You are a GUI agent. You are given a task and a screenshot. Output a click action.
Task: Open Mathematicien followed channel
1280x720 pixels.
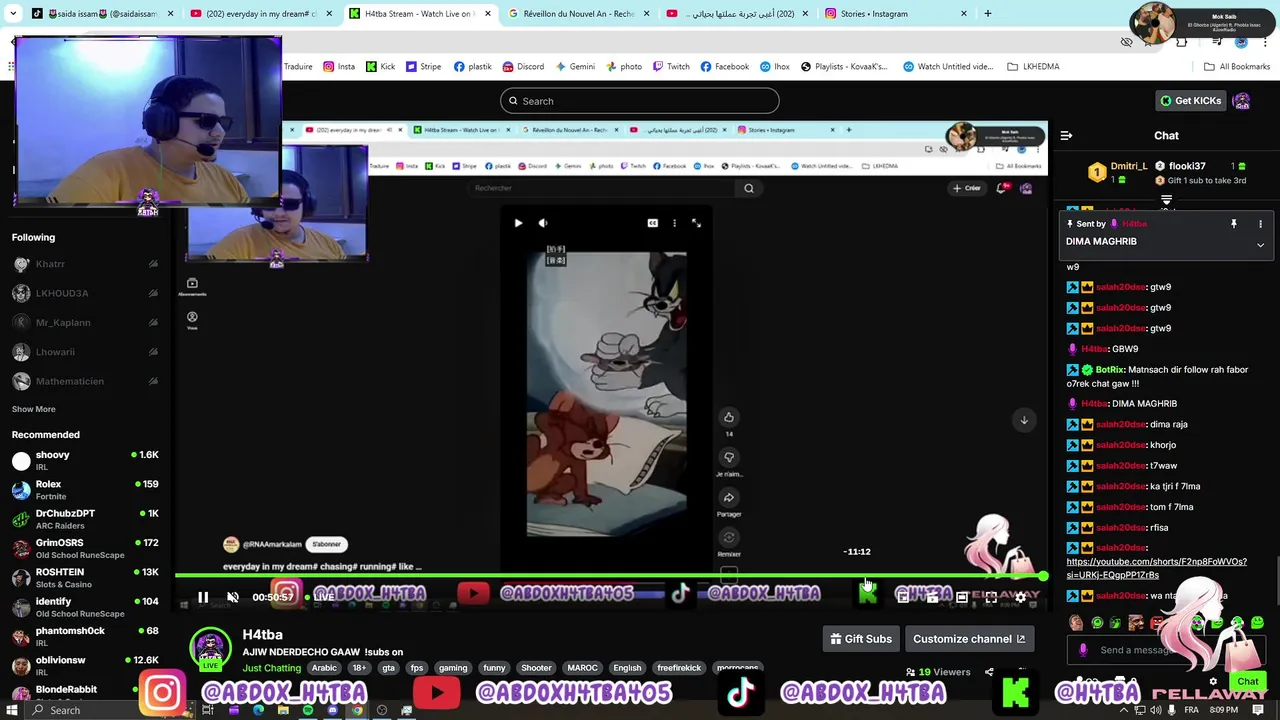pyautogui.click(x=85, y=381)
